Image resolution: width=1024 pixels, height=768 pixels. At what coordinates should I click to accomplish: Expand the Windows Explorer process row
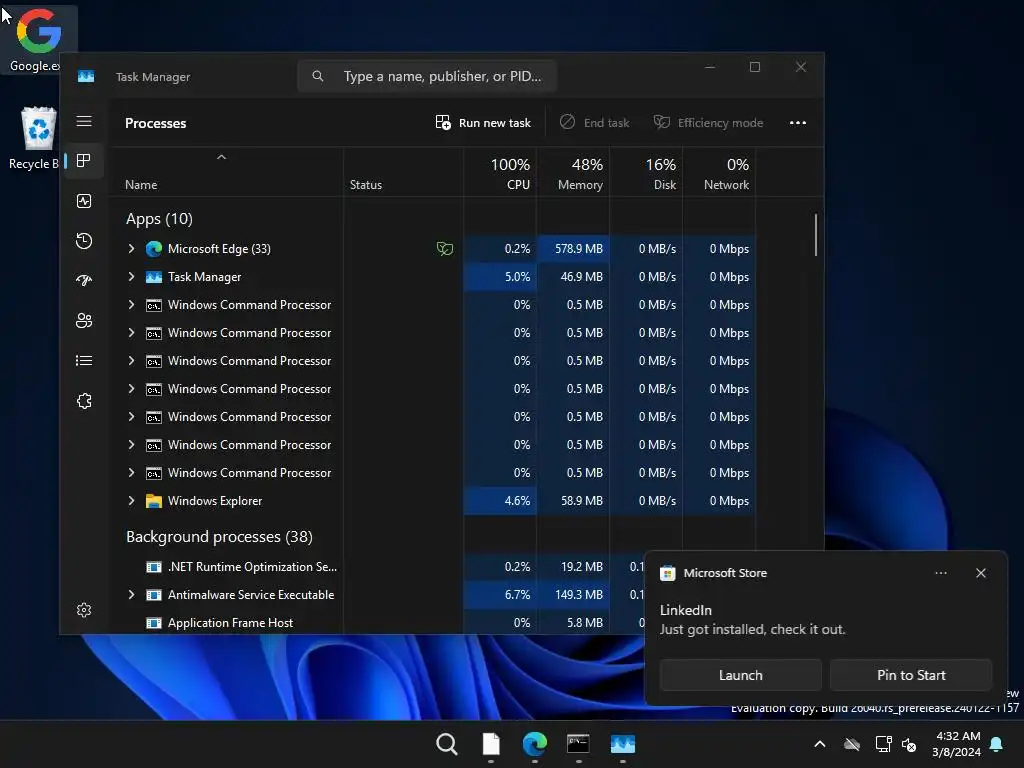point(131,501)
